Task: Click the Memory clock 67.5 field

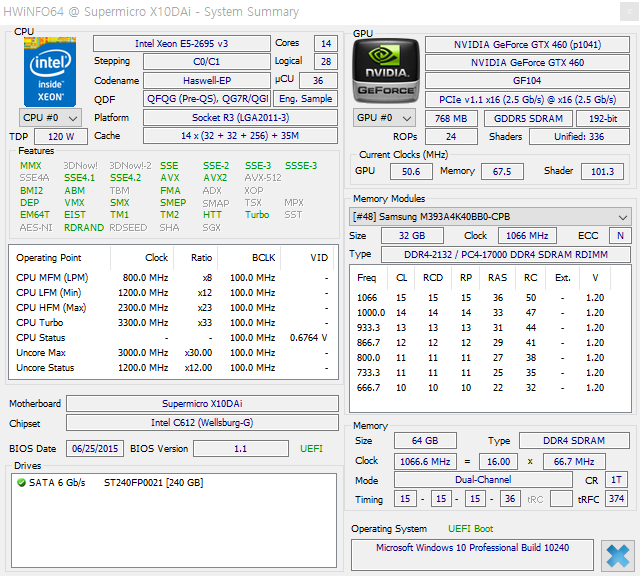Action: 502,171
